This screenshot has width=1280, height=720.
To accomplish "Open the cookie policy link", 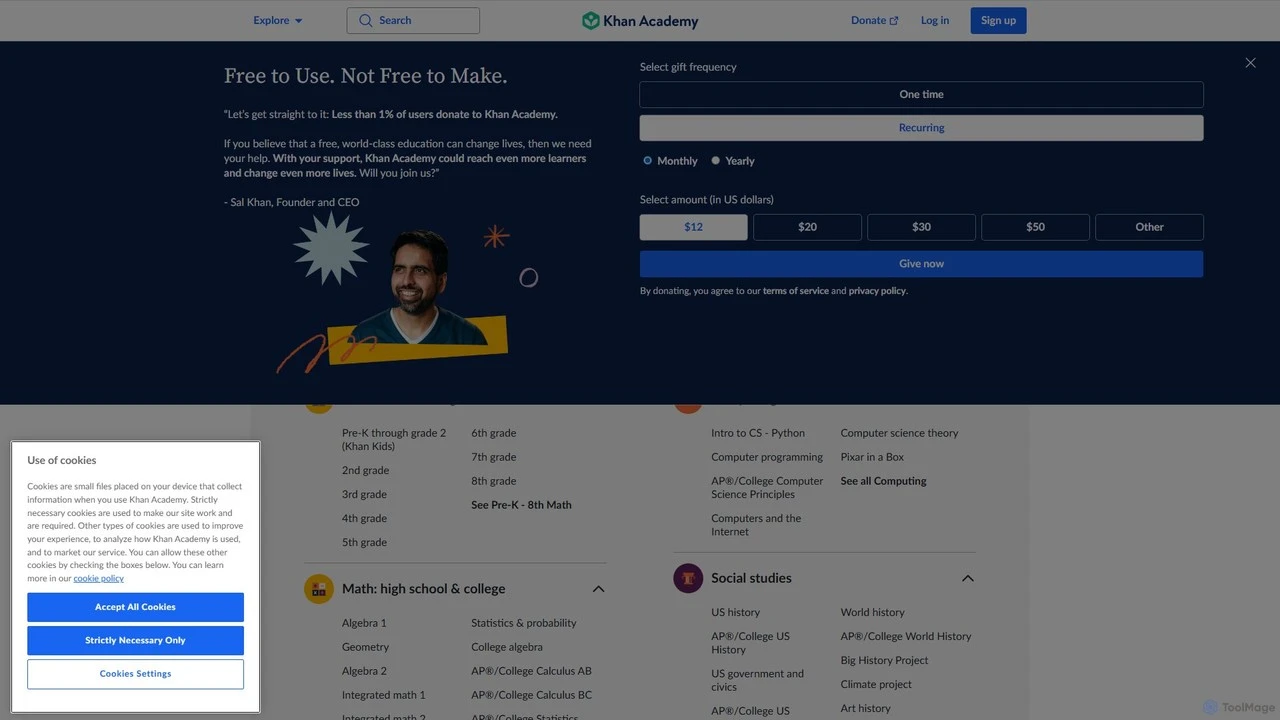I will (98, 578).
